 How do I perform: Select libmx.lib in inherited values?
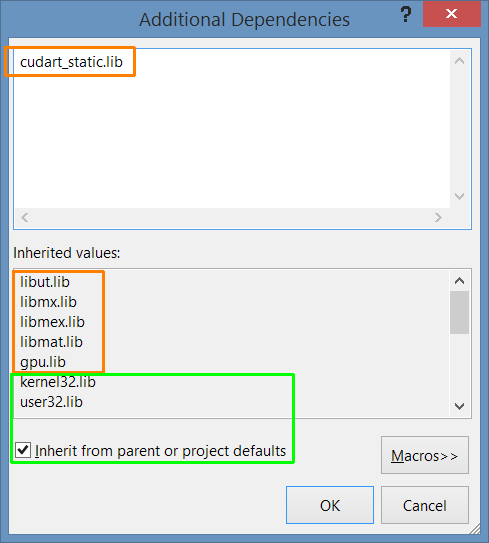click(48, 302)
